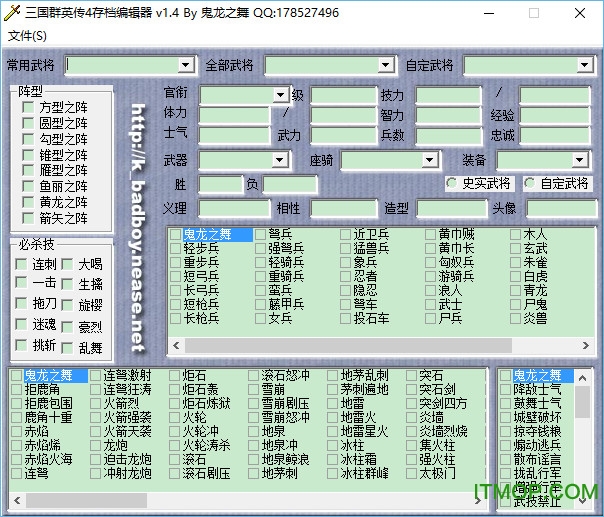The height and width of the screenshot is (517, 604).
Task: Expand the 全部武将 dropdown
Action: (x=385, y=65)
